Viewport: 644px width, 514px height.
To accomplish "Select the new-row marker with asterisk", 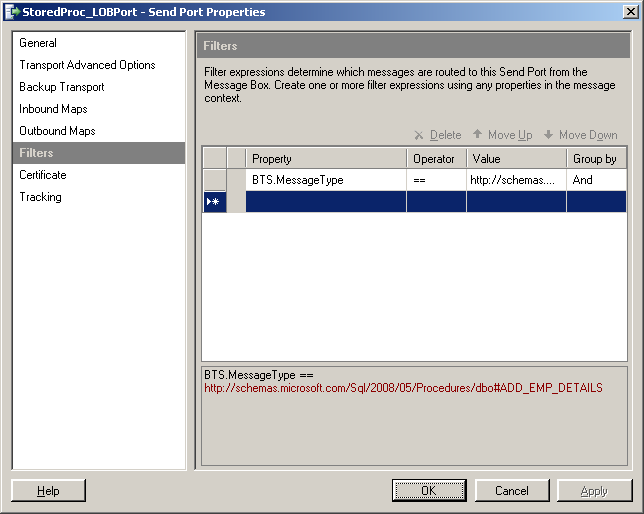I will point(214,202).
